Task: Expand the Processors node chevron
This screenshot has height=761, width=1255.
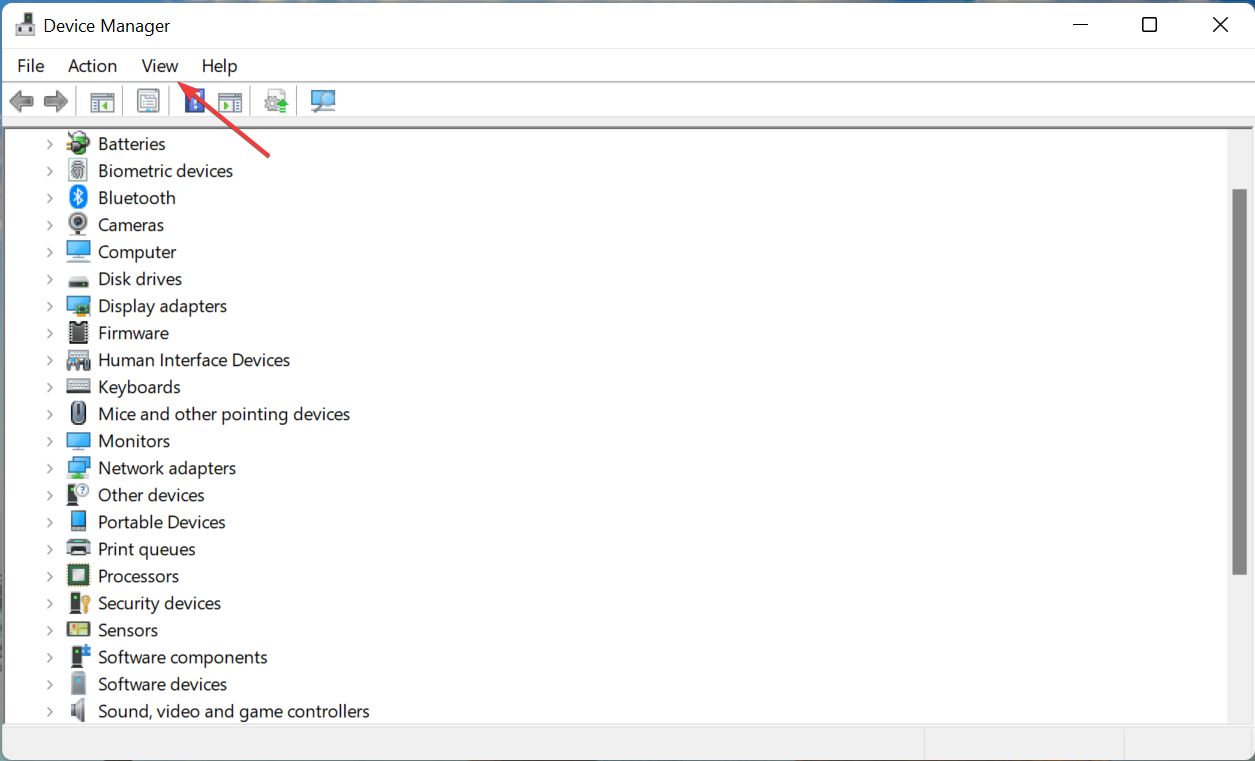Action: [x=49, y=576]
